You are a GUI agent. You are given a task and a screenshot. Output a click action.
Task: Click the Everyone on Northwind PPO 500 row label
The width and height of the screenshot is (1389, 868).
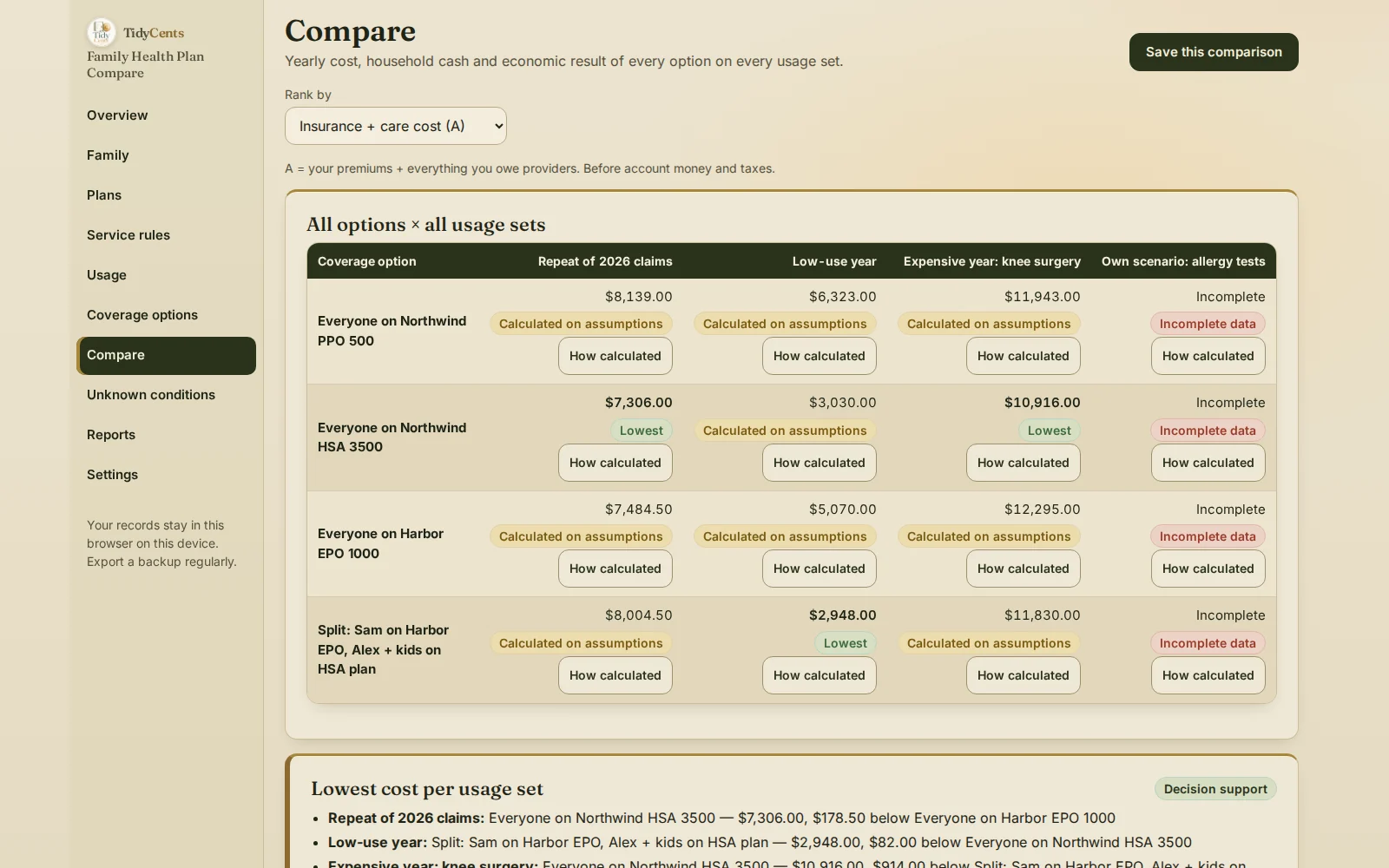tap(392, 331)
